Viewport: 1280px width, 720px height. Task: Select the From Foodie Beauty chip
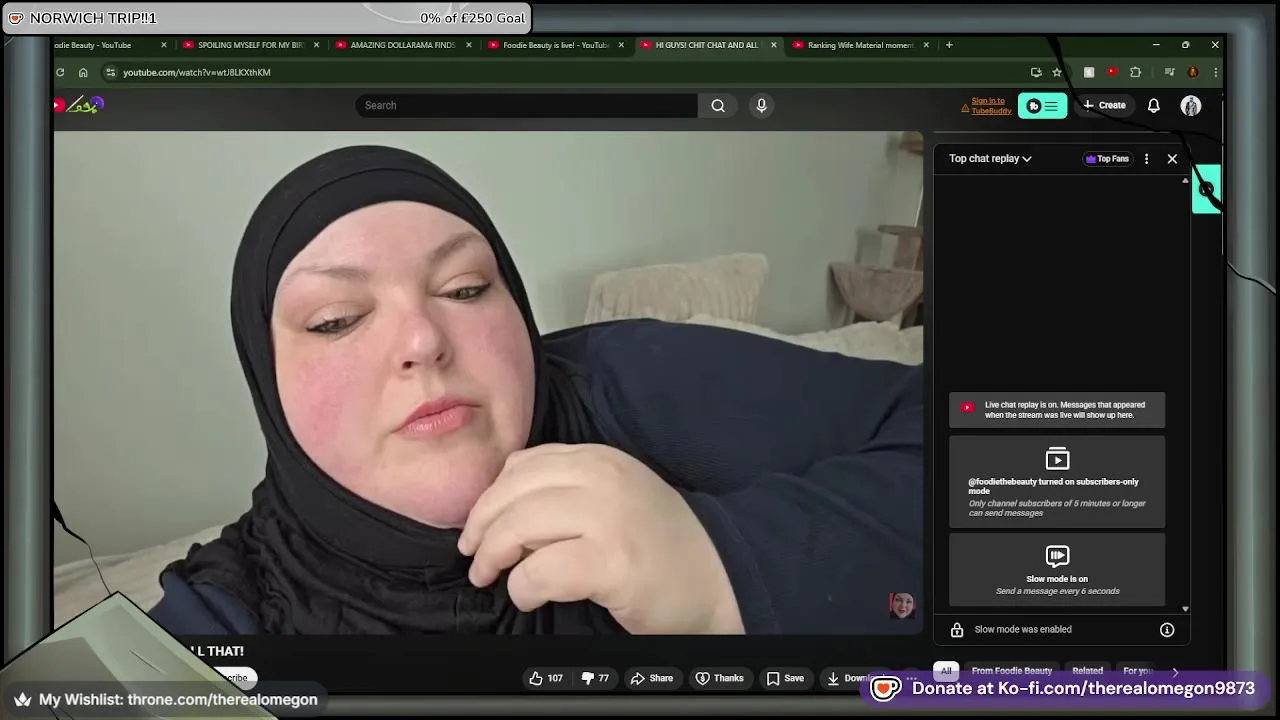click(x=1011, y=671)
